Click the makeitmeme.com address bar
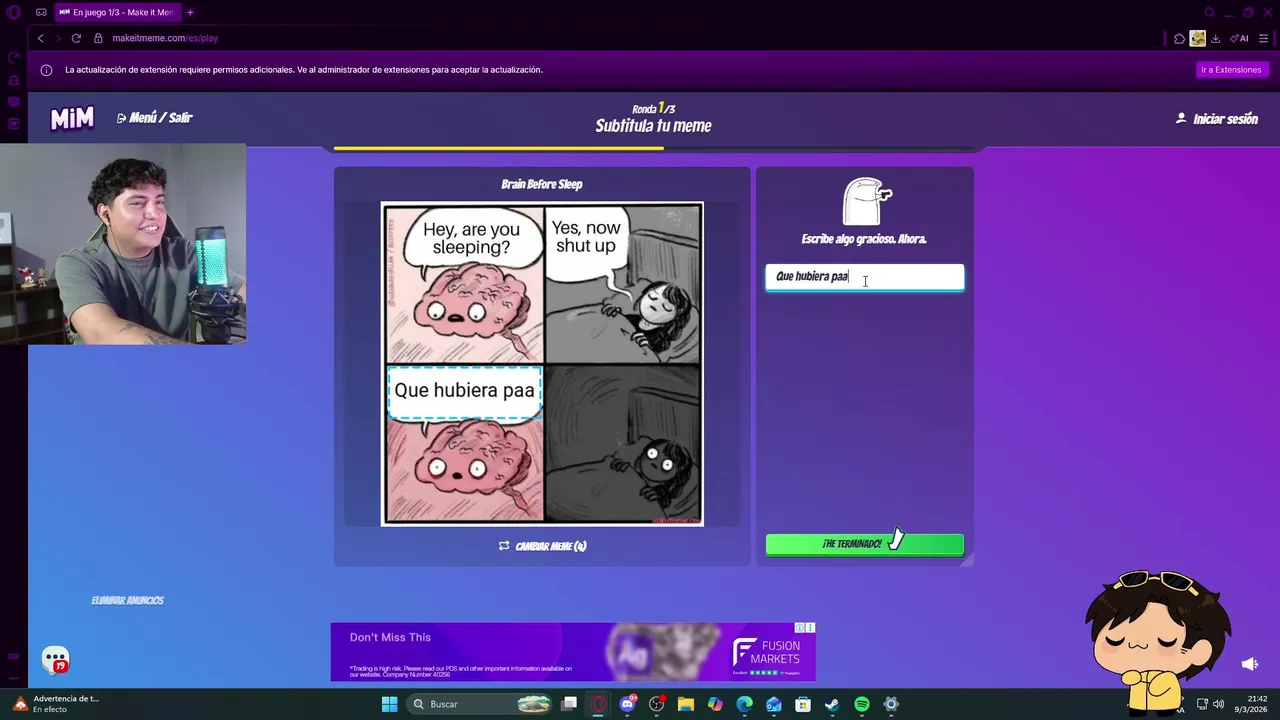 click(165, 38)
